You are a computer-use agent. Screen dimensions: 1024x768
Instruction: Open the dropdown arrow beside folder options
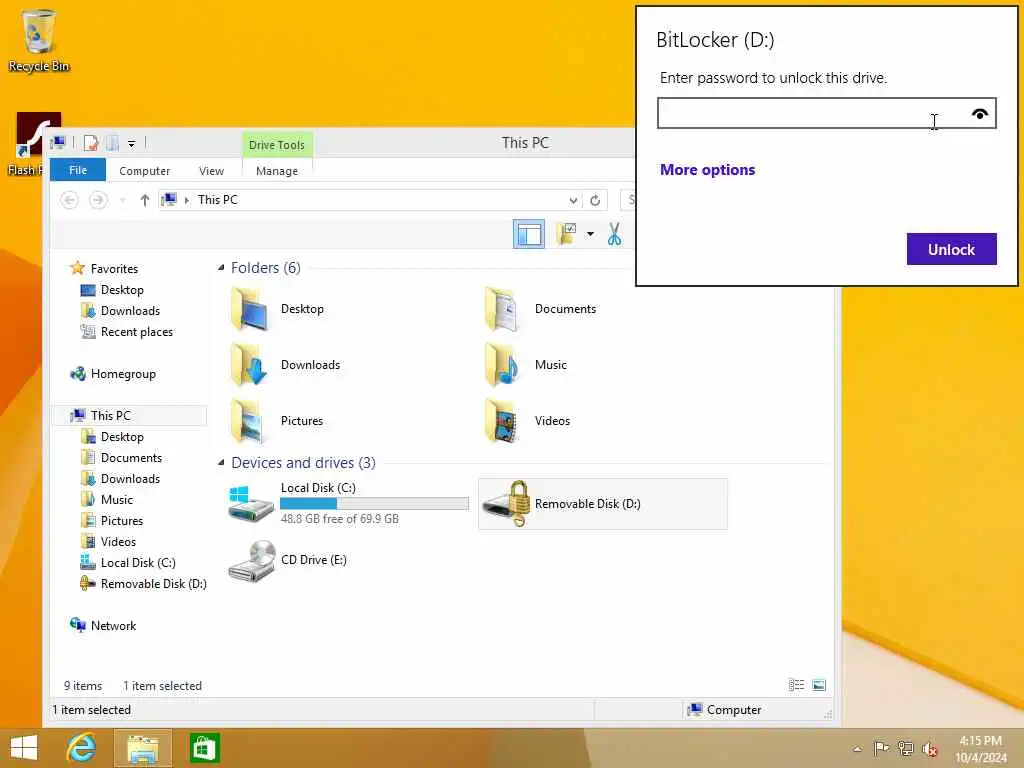pyautogui.click(x=590, y=234)
